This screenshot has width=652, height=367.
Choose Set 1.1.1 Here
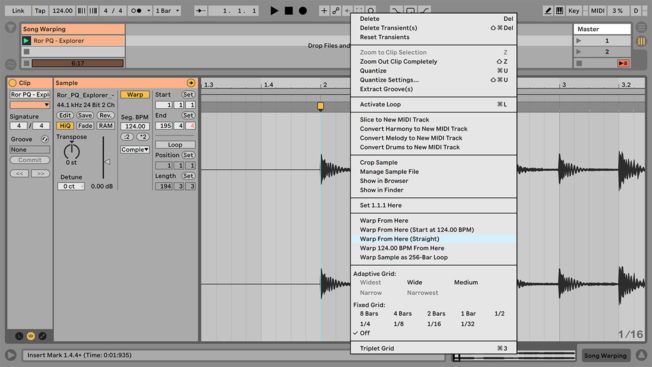coord(433,205)
